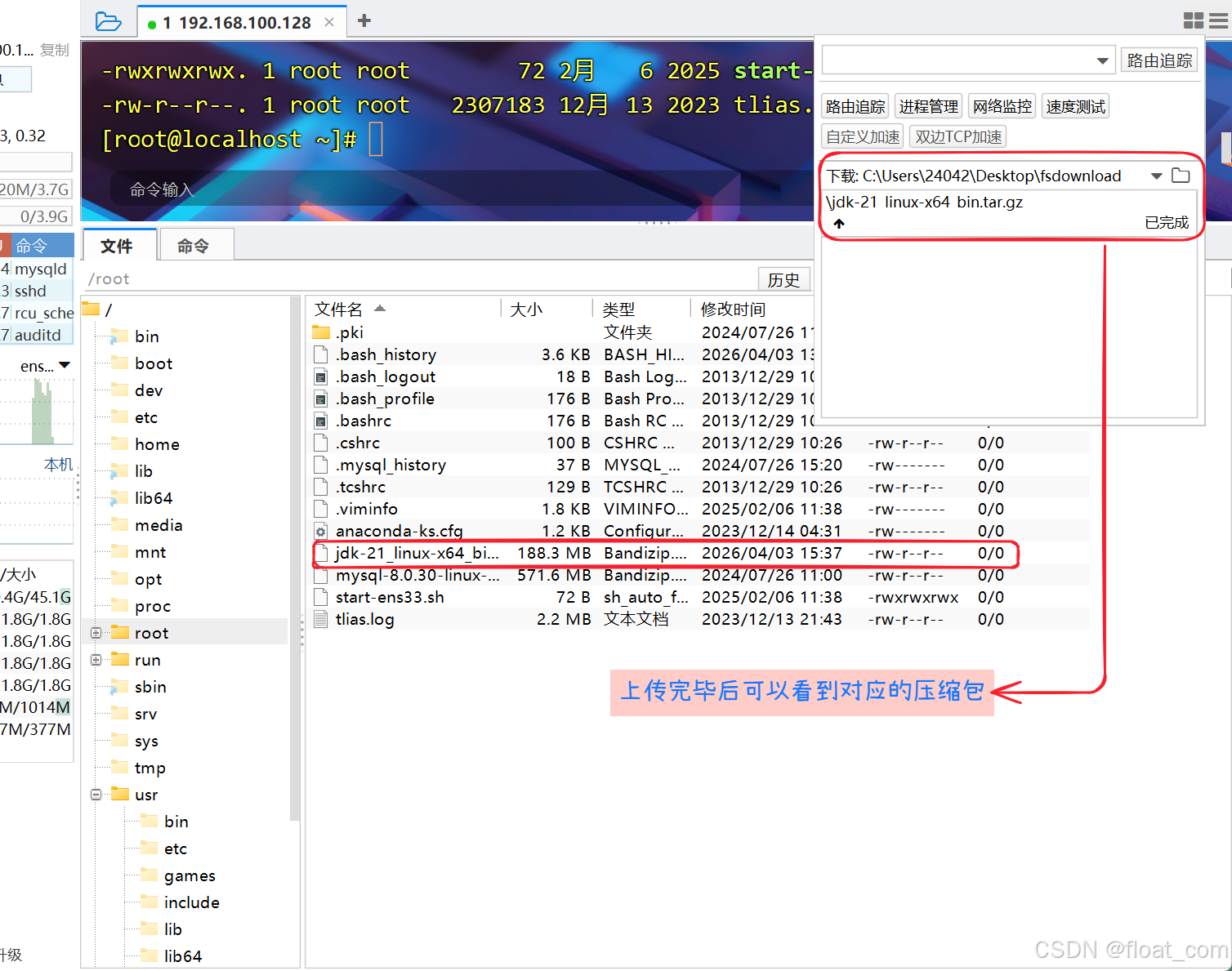Screen dimensions: 1232x971
Task: Click the .bashrc file icon
Action: (x=321, y=421)
